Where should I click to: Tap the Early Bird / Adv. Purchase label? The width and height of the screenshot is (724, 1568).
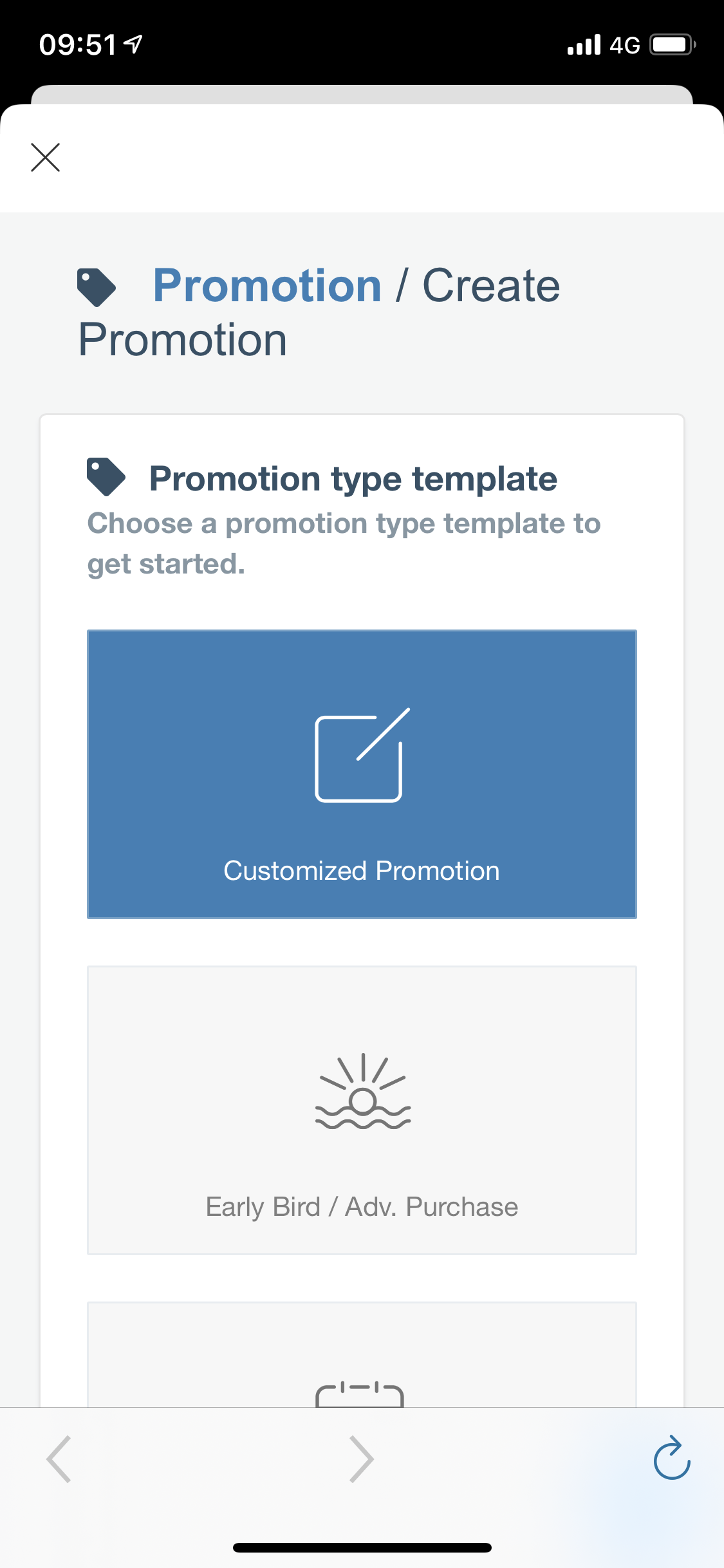pos(362,1207)
